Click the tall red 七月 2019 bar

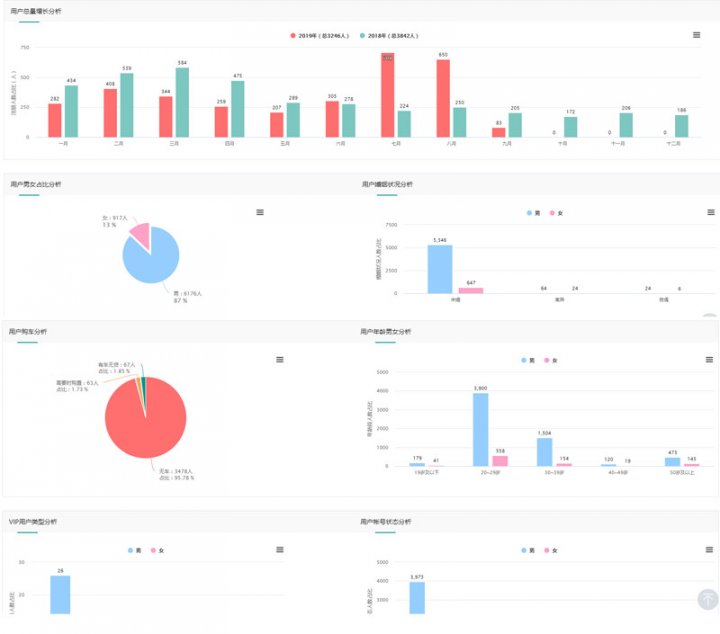(388, 95)
